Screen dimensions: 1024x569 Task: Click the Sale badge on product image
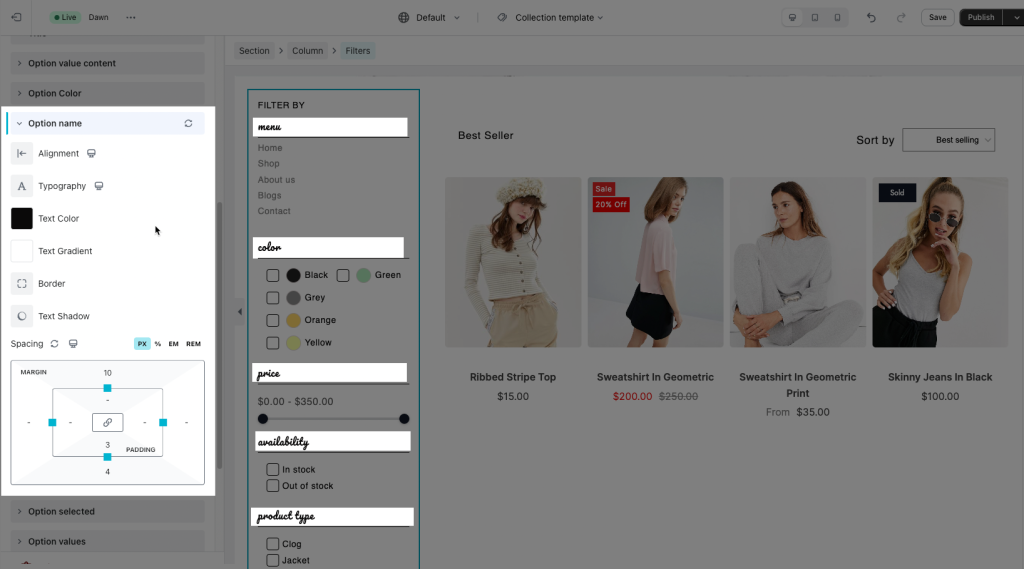pos(603,189)
